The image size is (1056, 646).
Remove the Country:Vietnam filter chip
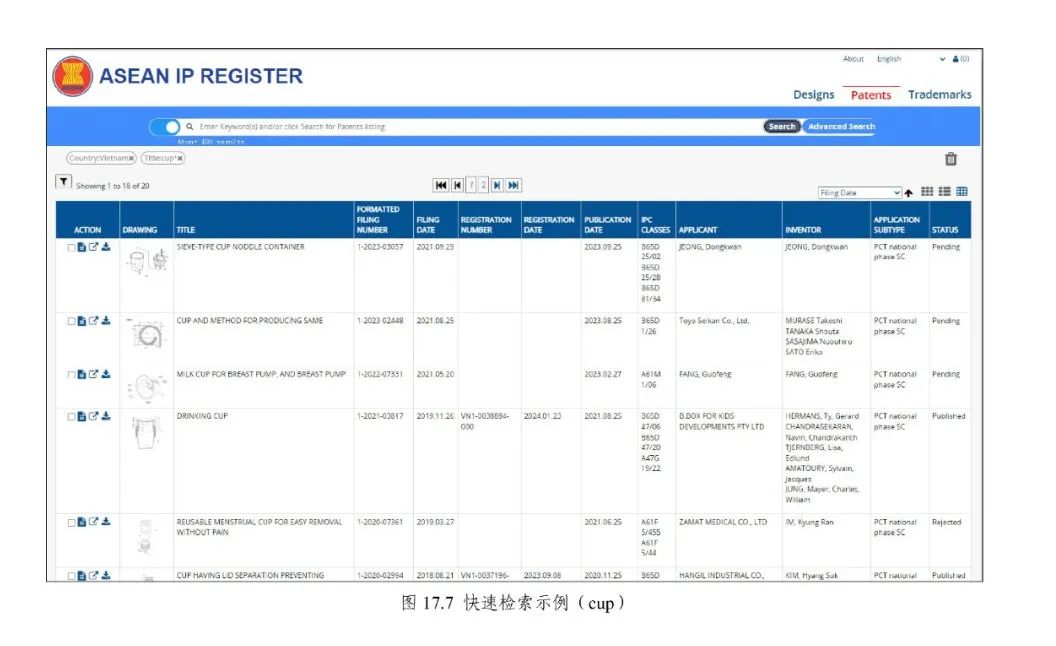[x=131, y=158]
